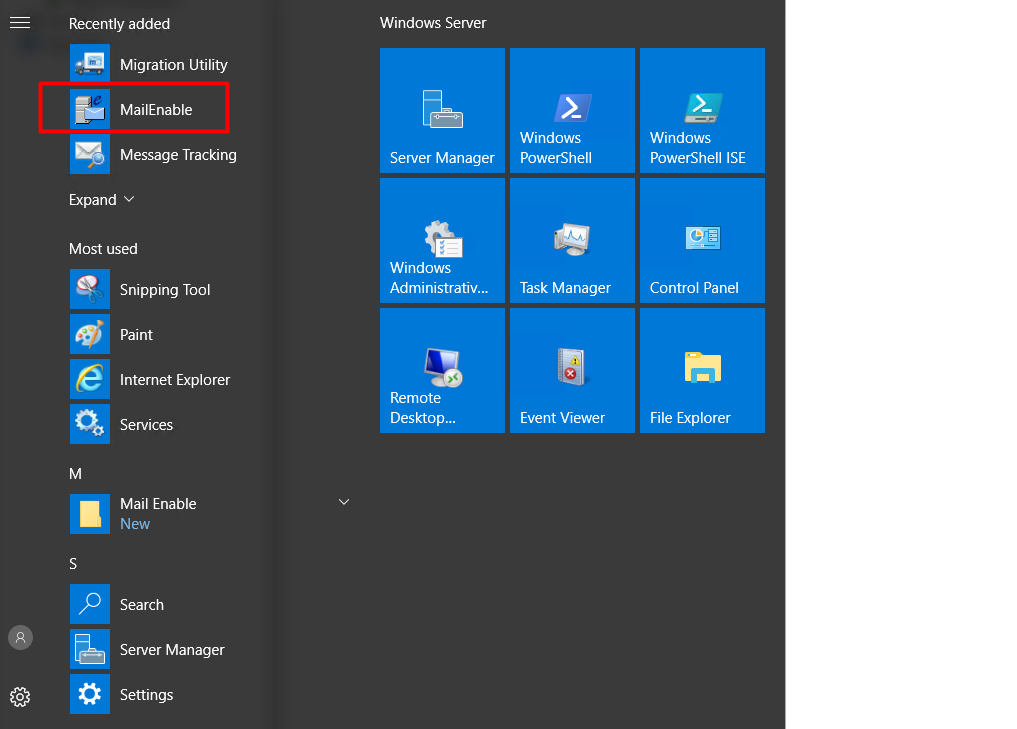Screen dimensions: 1017x729
Task: Click the Search label text
Action: pos(142,604)
